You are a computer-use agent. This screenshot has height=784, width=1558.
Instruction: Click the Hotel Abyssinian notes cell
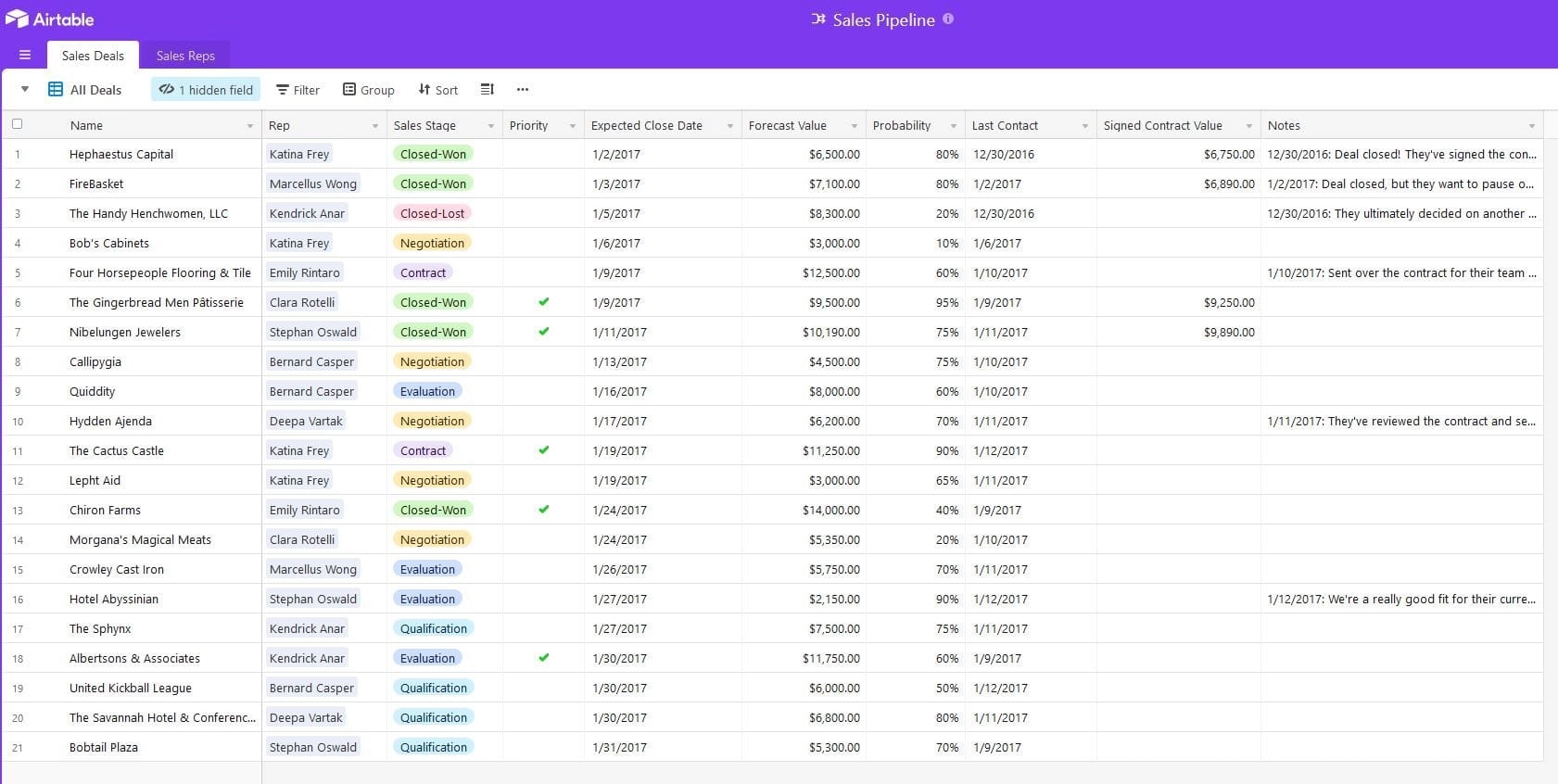click(1401, 599)
